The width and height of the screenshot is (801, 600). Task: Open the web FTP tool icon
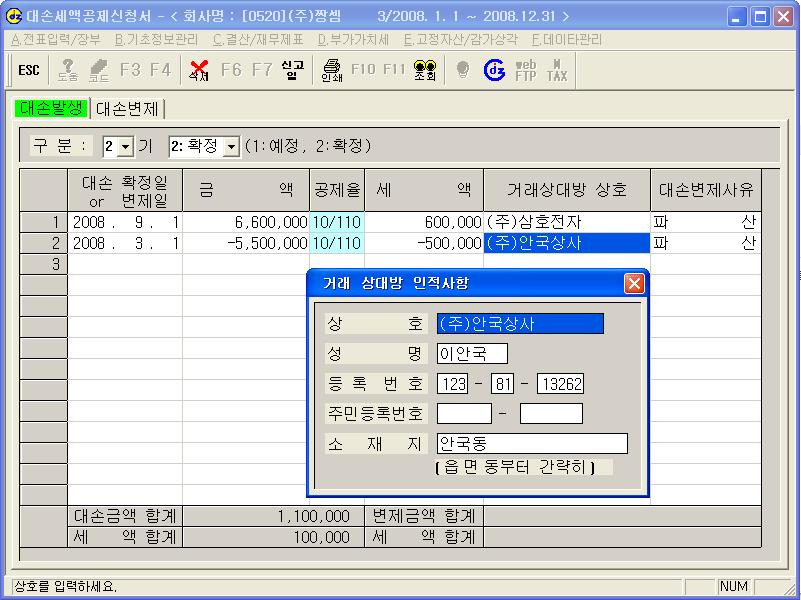(x=526, y=70)
